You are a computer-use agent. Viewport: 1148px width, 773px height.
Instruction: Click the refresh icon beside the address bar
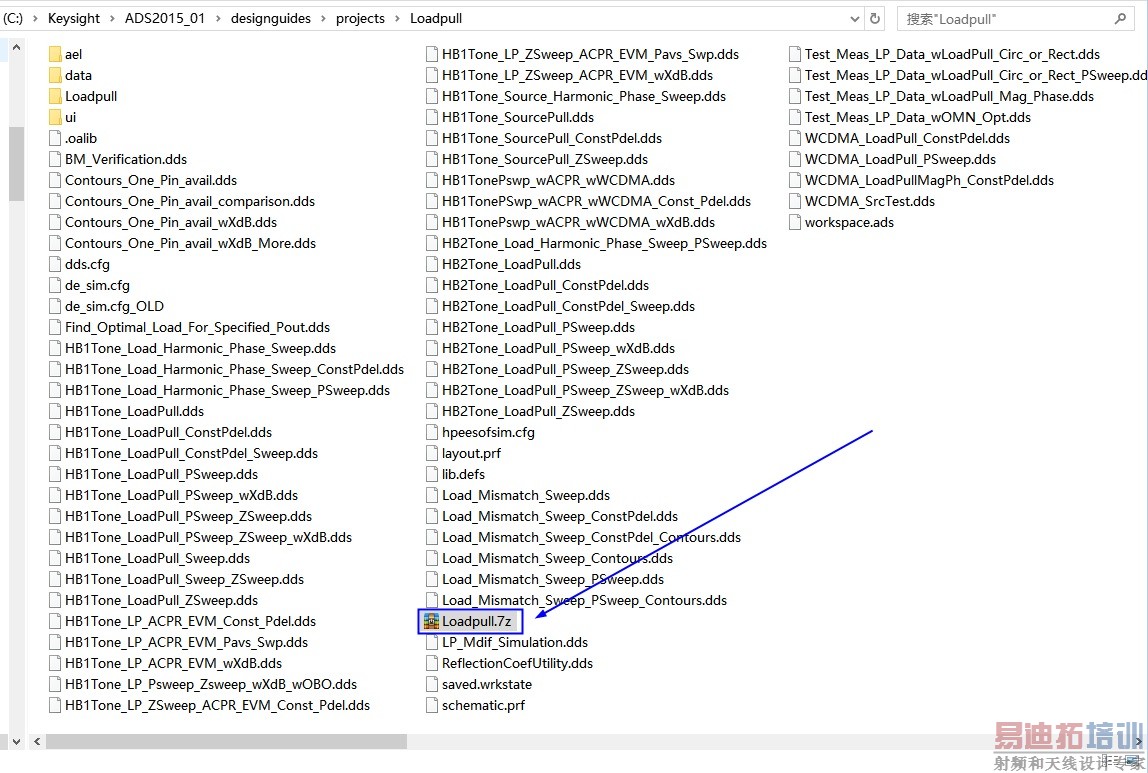click(875, 18)
